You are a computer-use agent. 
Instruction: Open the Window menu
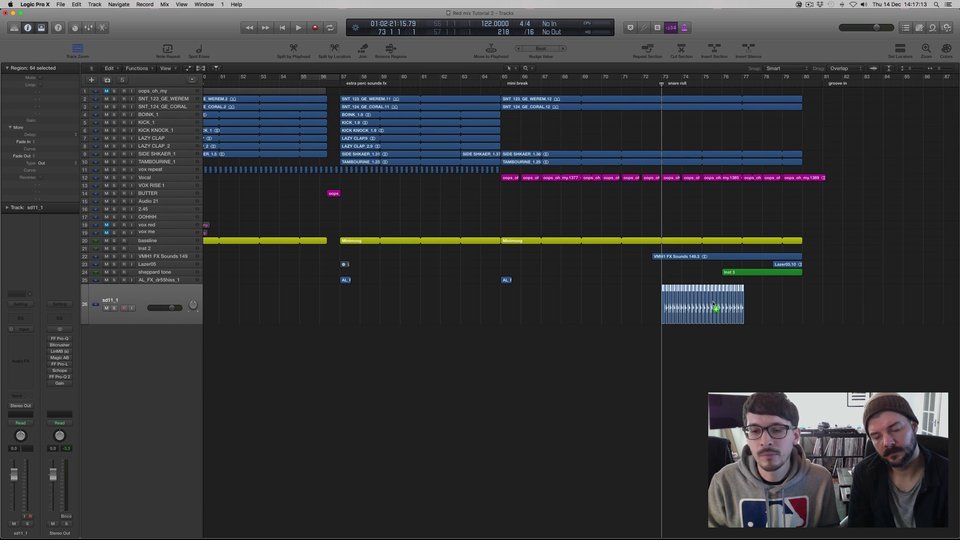coord(204,4)
